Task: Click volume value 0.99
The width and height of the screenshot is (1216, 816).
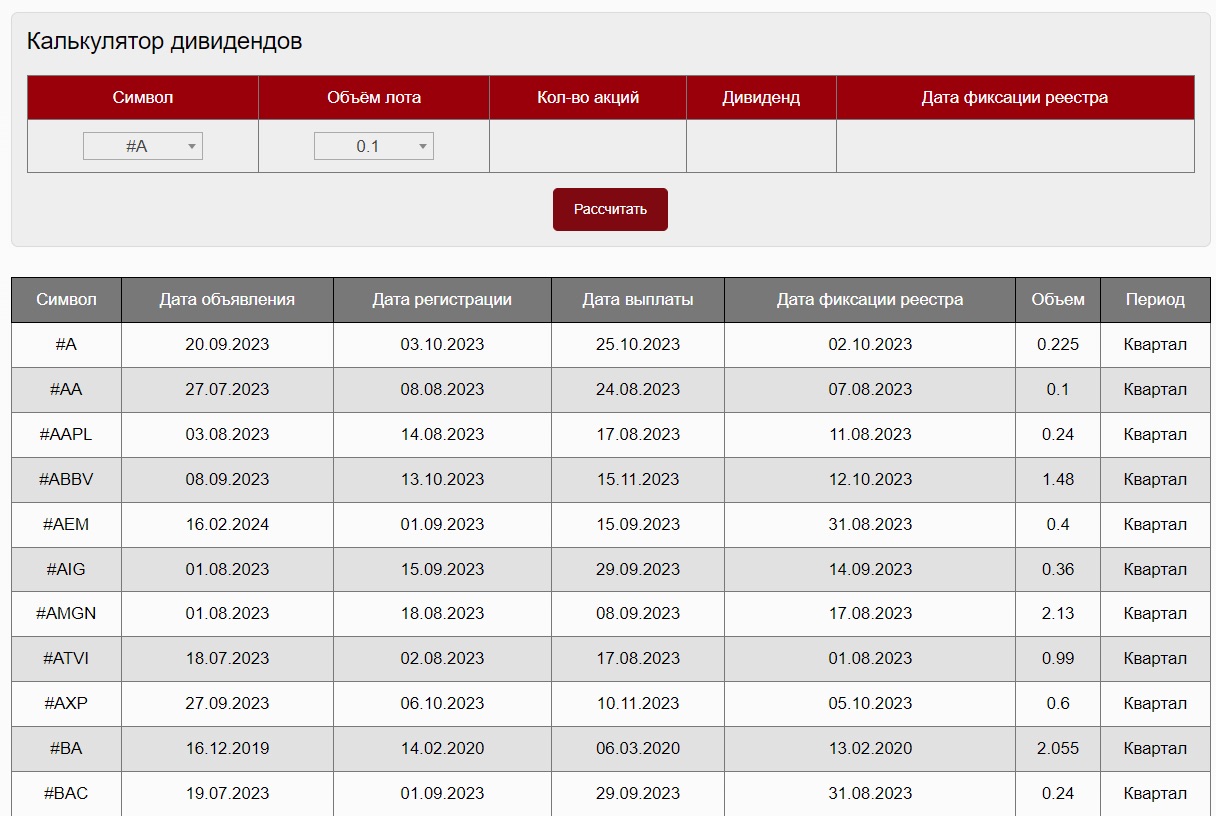Action: (1058, 659)
